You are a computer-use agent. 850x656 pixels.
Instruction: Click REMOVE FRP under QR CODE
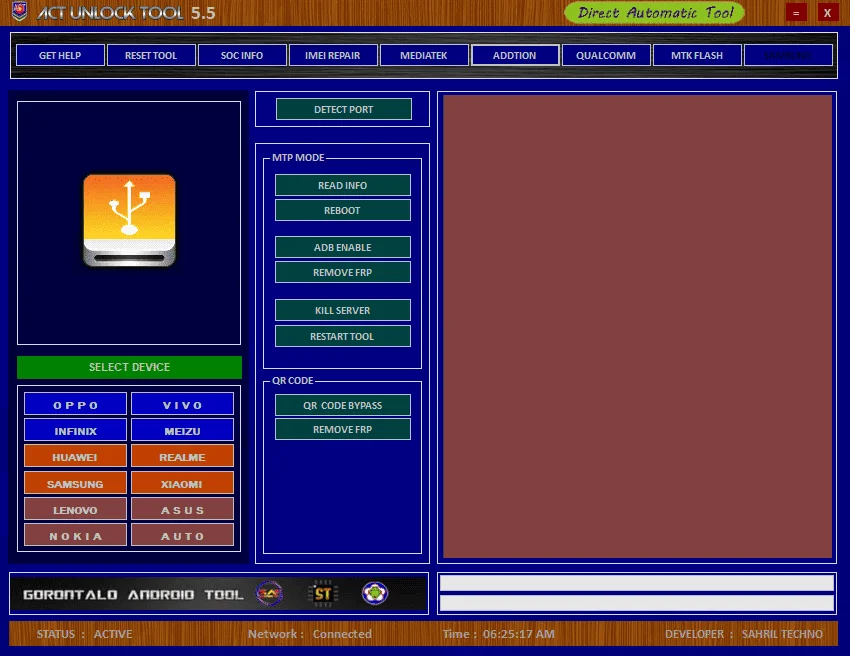[343, 429]
